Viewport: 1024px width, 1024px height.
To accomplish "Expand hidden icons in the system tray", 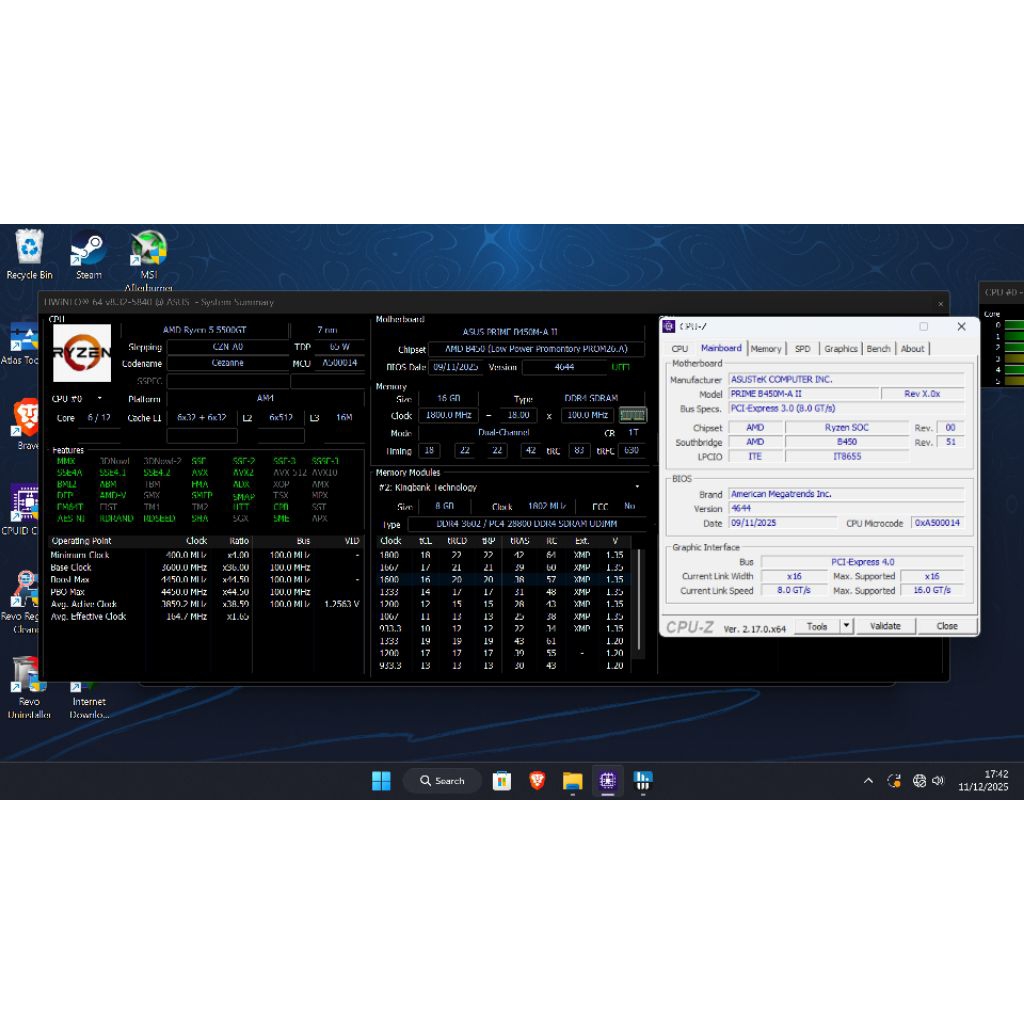I will (868, 781).
